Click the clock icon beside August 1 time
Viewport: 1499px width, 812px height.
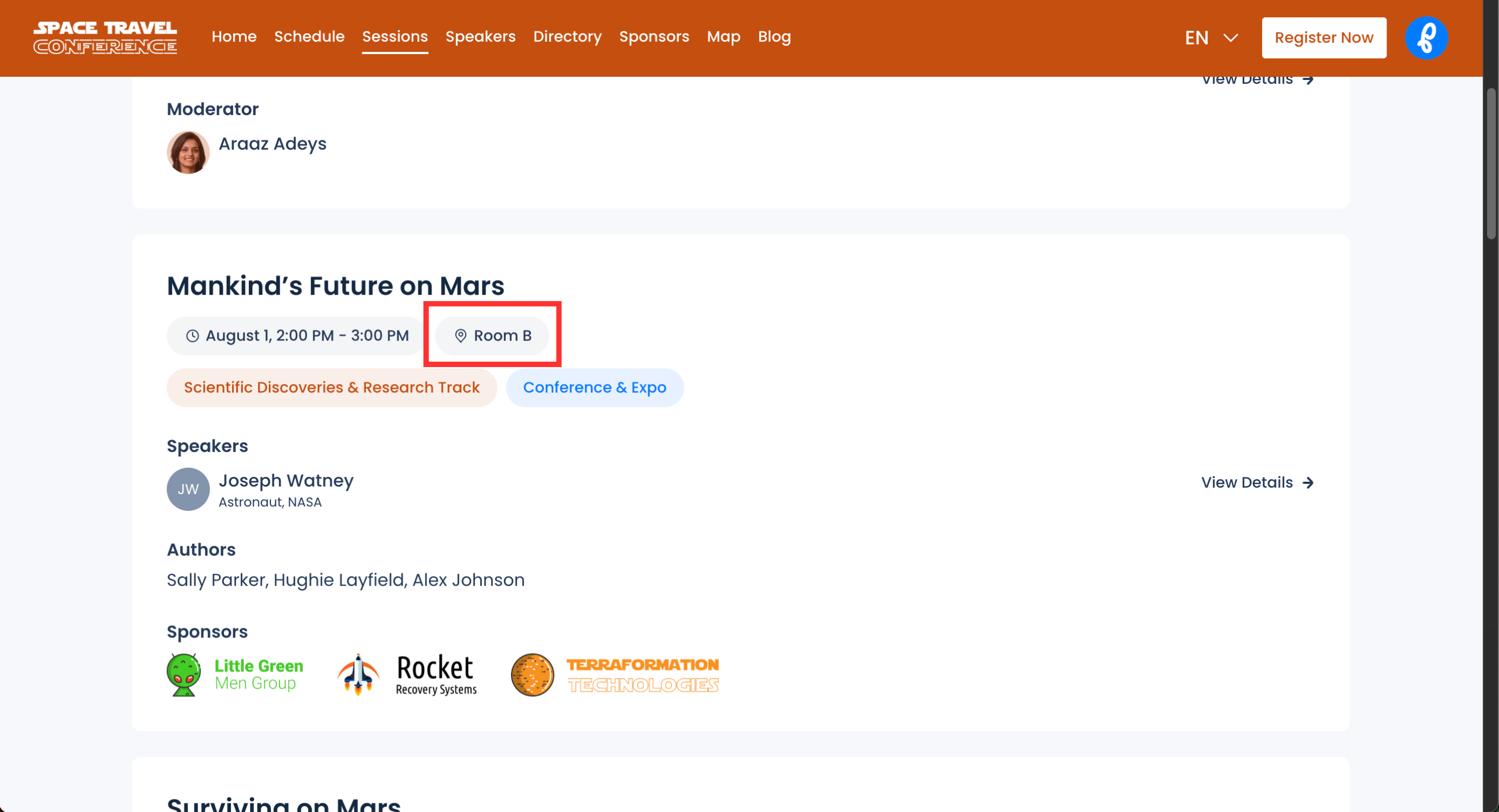coord(193,336)
